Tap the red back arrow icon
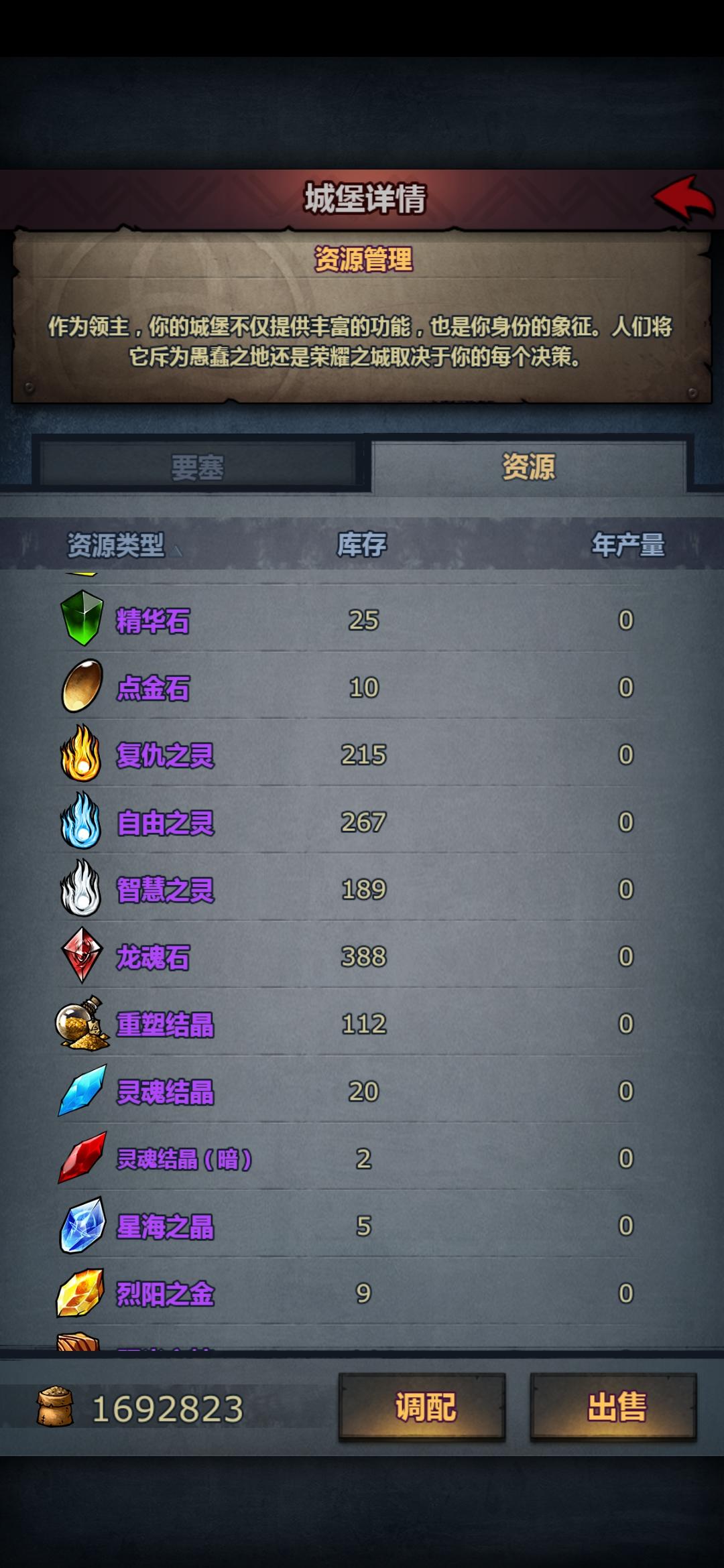The width and height of the screenshot is (724, 1568). tap(684, 198)
